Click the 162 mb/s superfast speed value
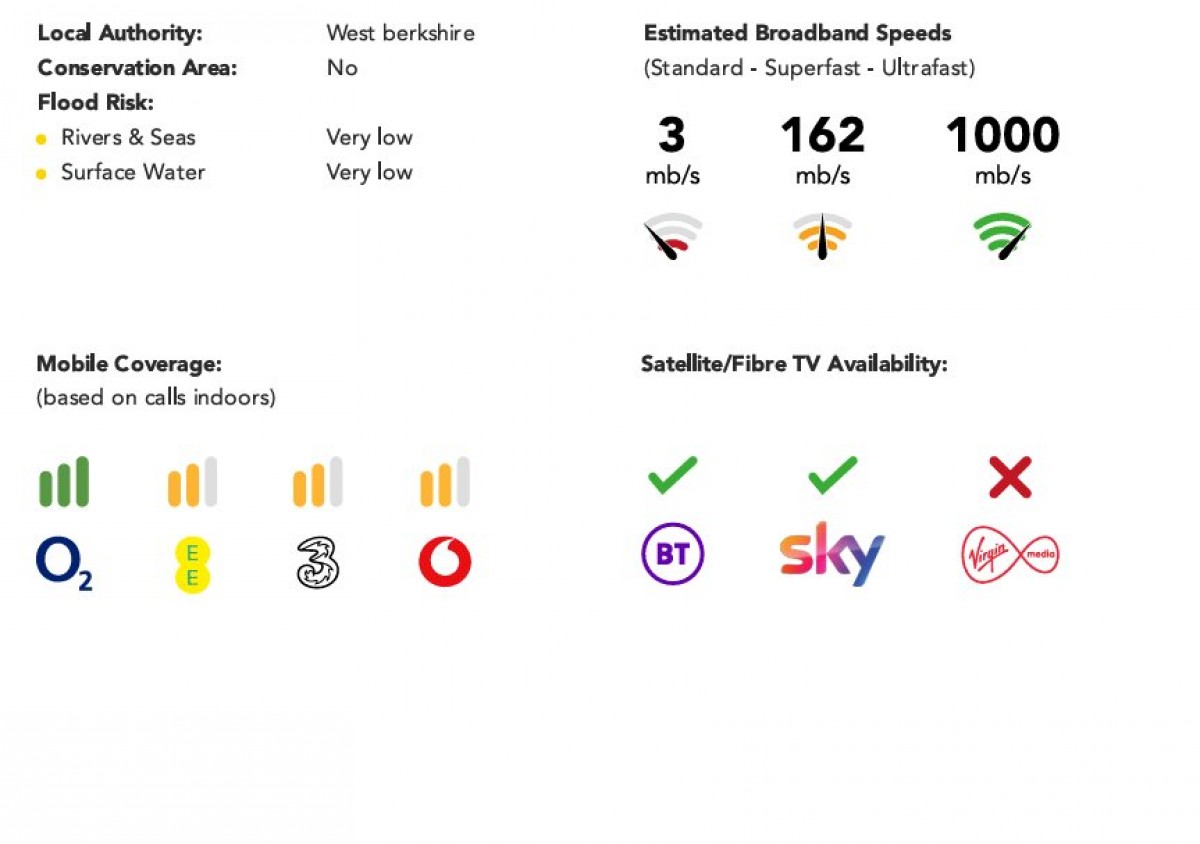The width and height of the screenshot is (1200, 844). [823, 151]
